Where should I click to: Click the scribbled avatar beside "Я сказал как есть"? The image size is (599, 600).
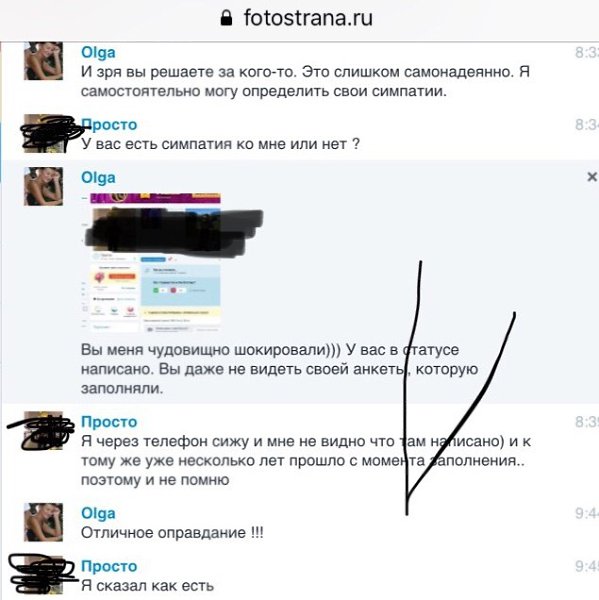point(43,575)
